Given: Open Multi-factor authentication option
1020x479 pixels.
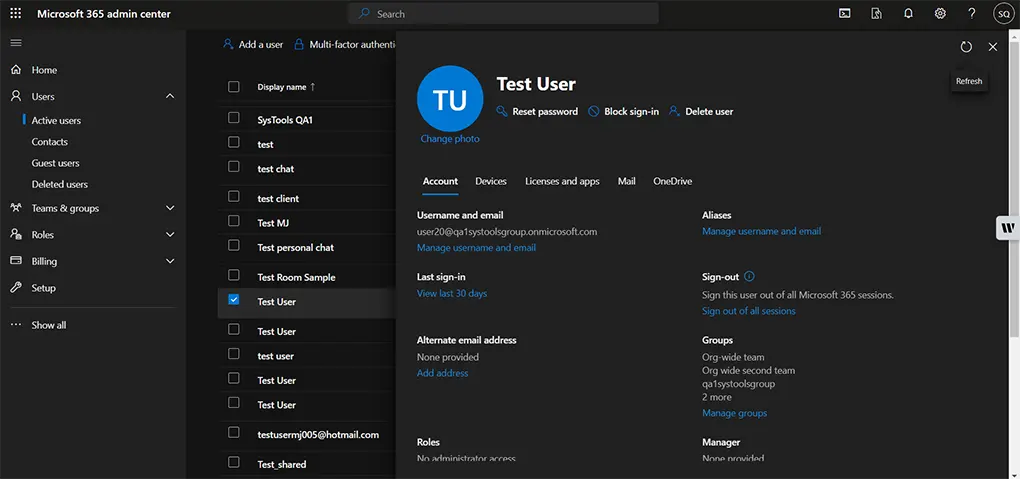Looking at the screenshot, I should [x=345, y=45].
